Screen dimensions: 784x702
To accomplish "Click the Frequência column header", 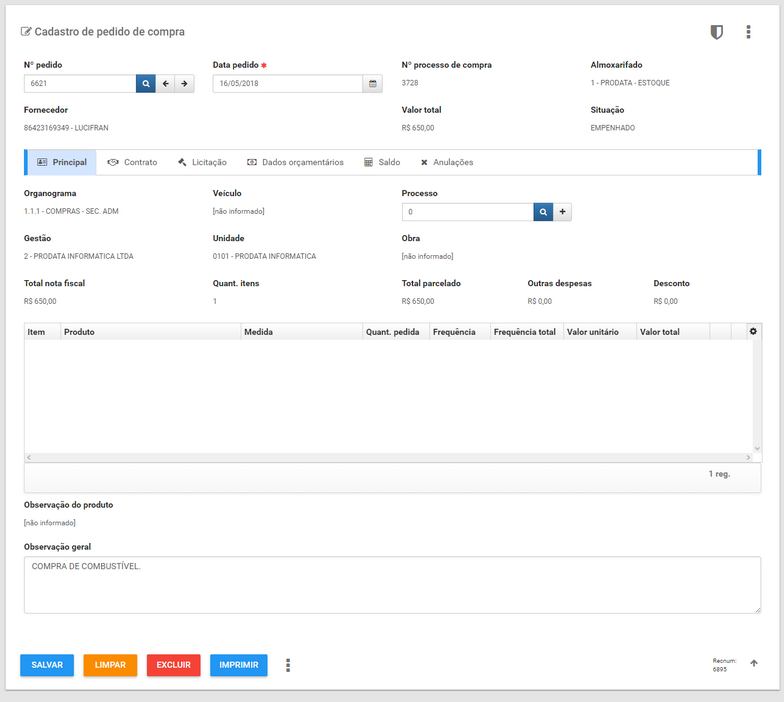I will click(460, 332).
